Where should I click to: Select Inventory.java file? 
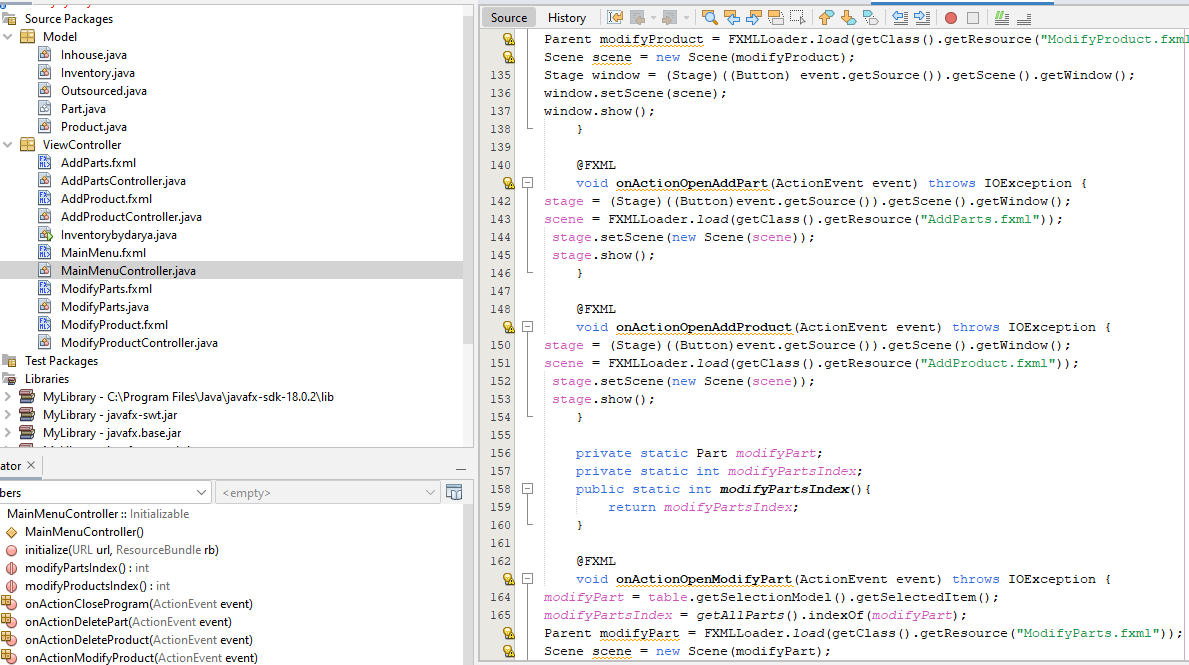pyautogui.click(x=98, y=73)
